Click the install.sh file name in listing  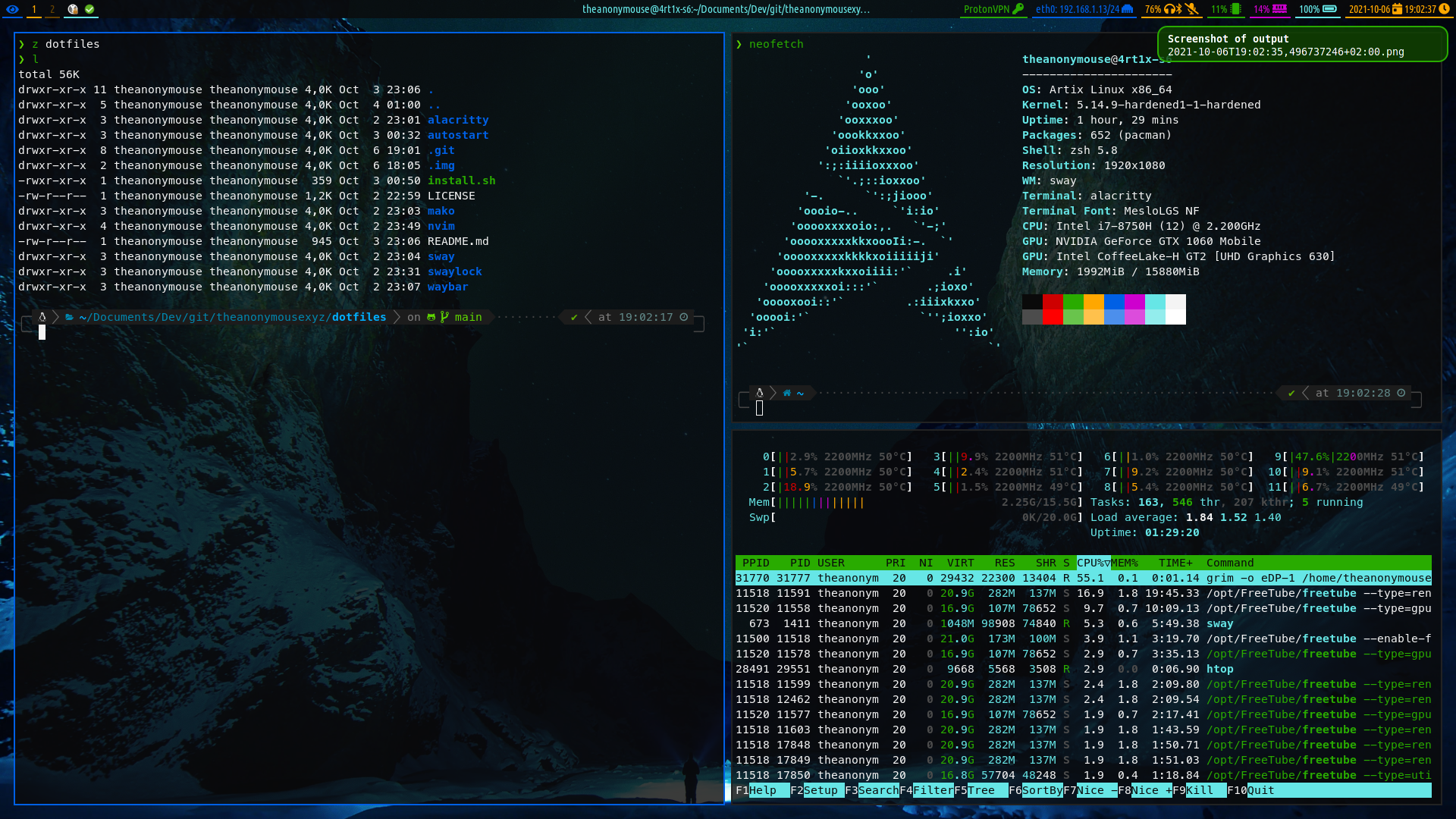tap(461, 180)
